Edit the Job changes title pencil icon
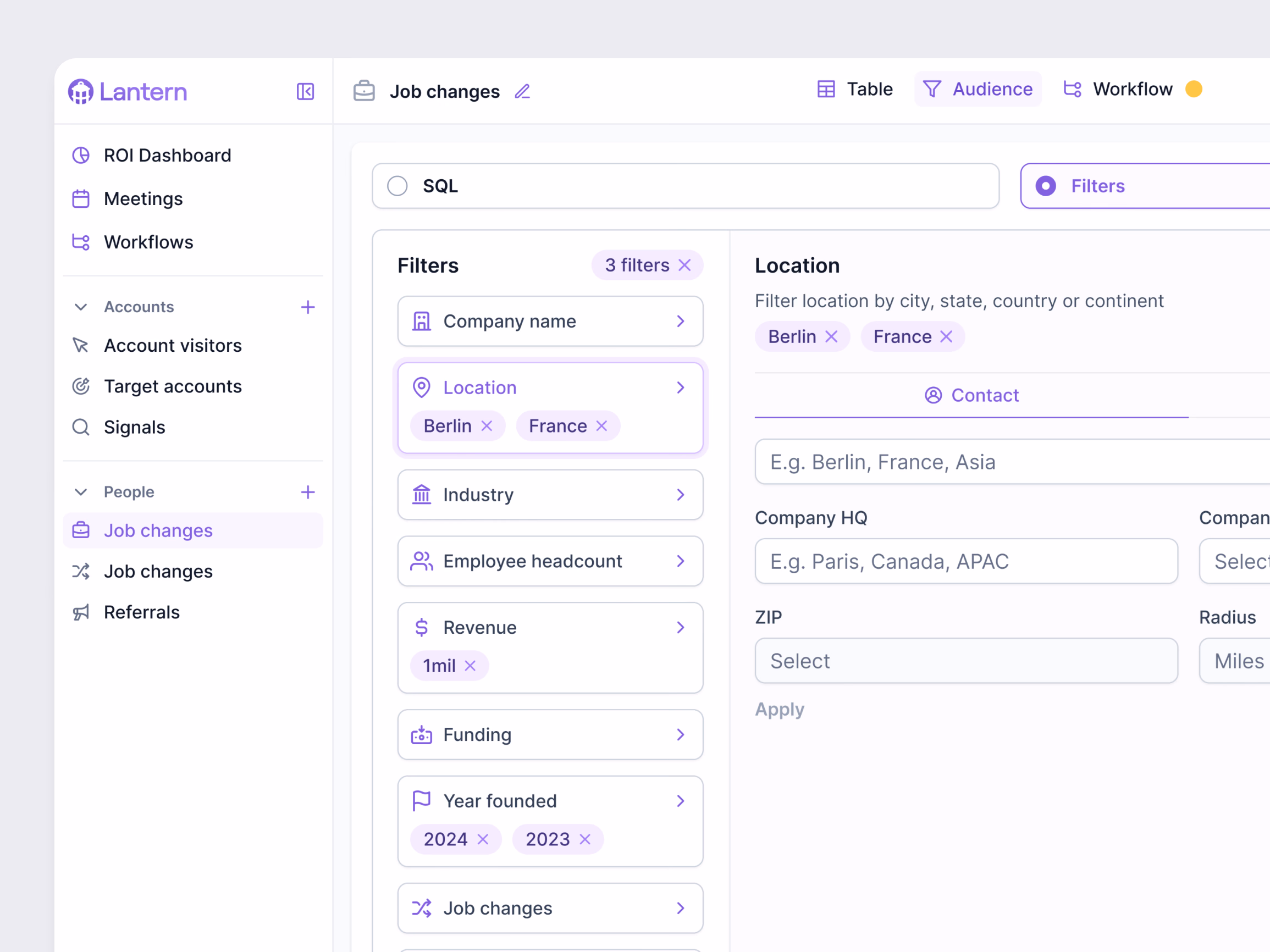The width and height of the screenshot is (1270, 952). click(522, 91)
